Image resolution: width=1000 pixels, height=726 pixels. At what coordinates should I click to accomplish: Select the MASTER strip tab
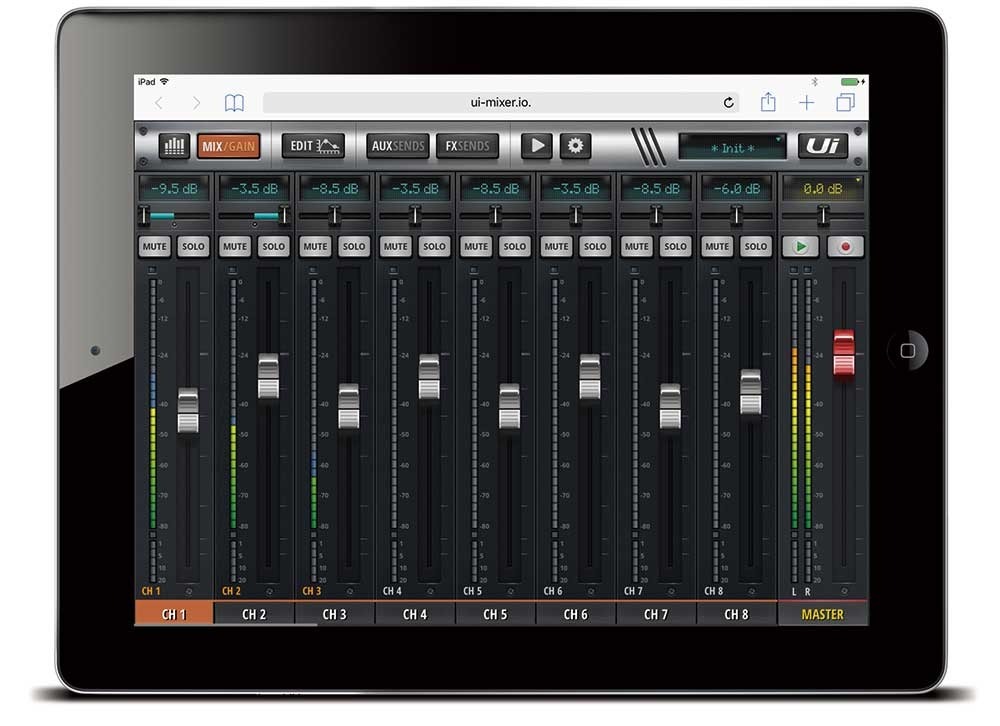click(x=823, y=613)
